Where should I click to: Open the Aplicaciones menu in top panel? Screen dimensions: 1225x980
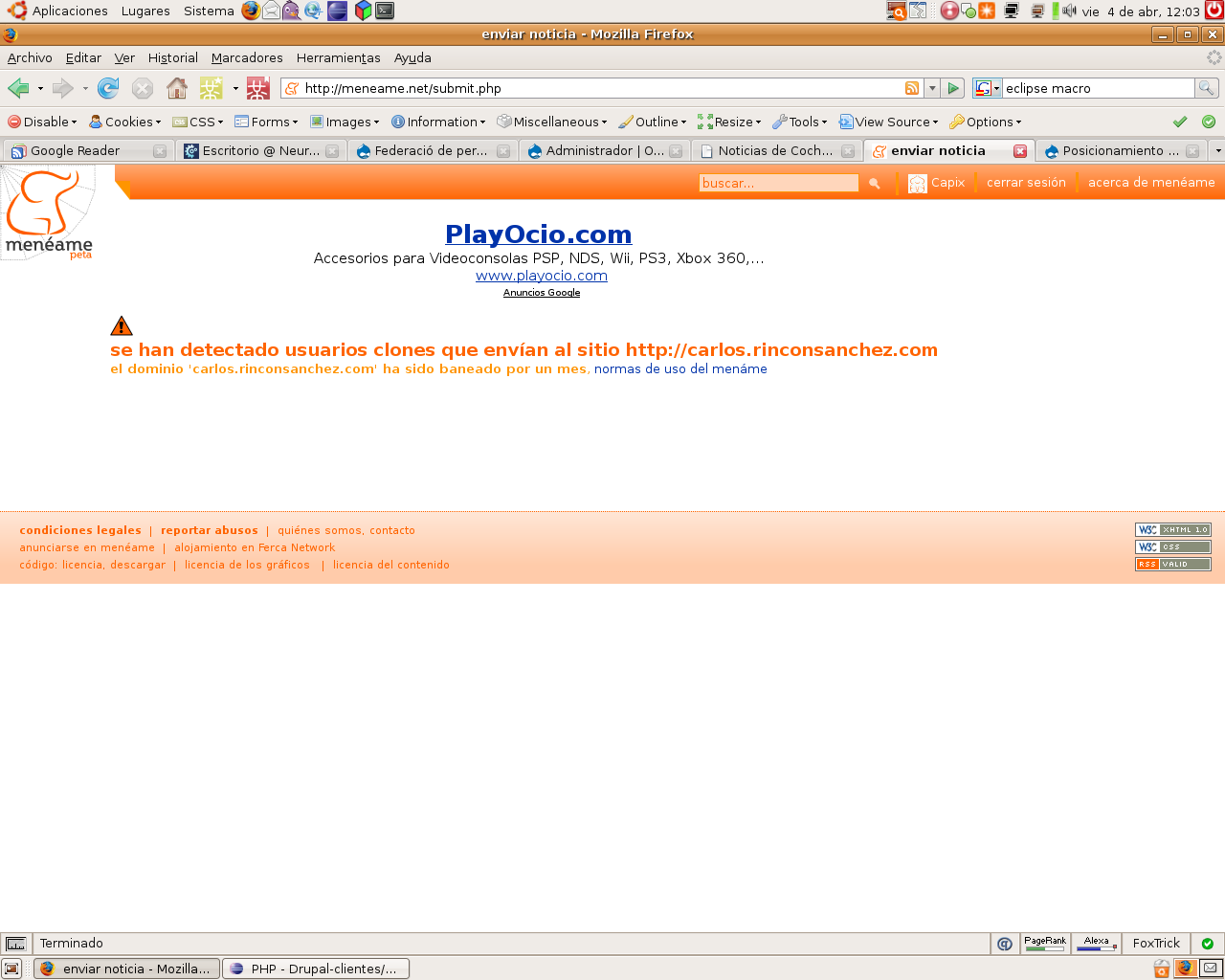(x=58, y=11)
